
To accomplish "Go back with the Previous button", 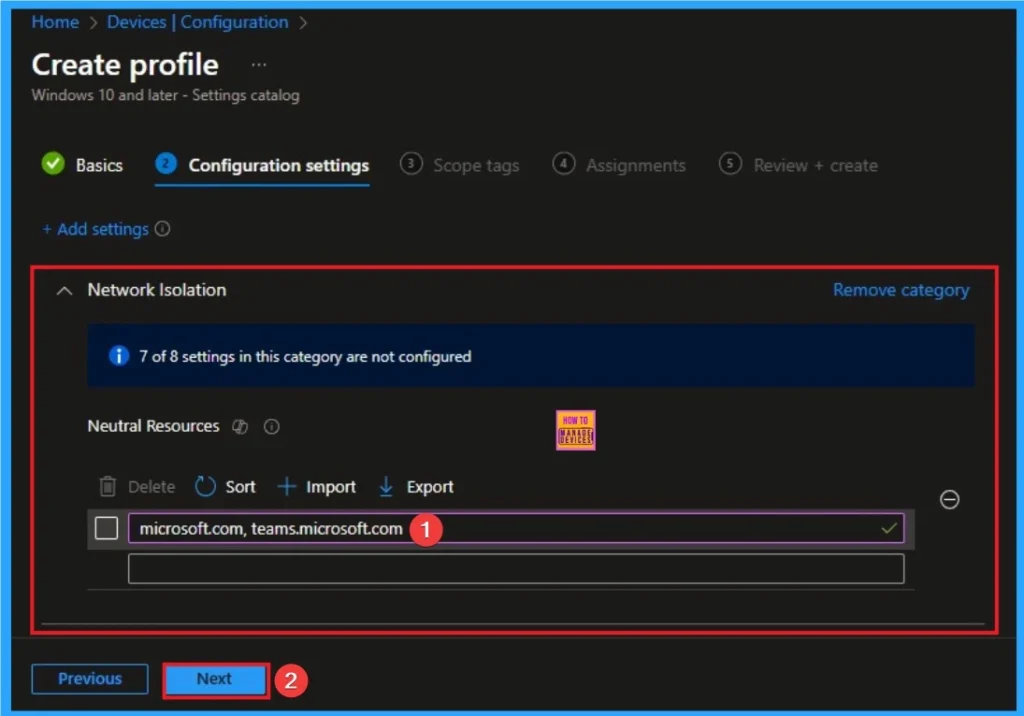I will (89, 679).
